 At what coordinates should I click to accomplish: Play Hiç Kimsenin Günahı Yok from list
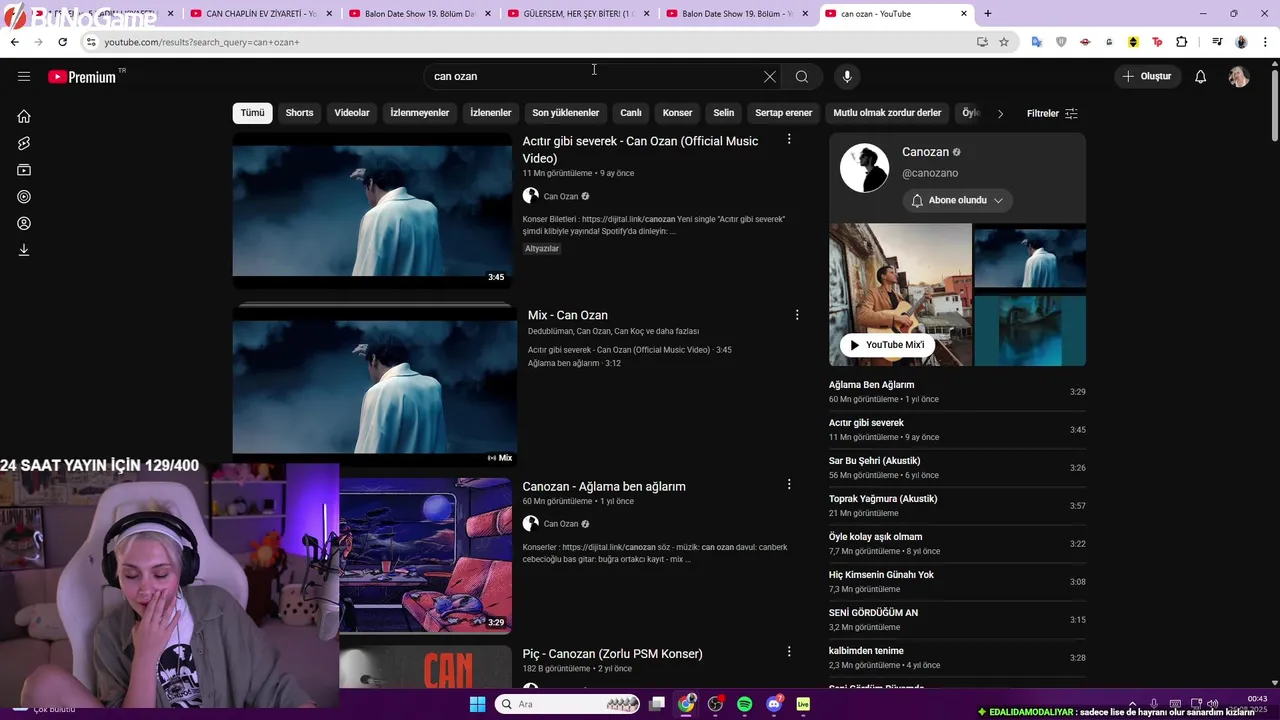957,582
